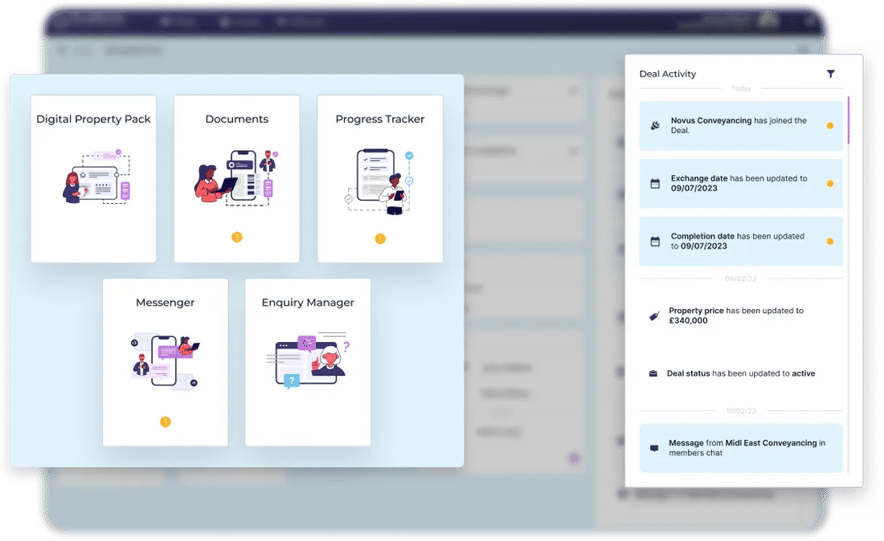The image size is (884, 541).
Task: Click the party icon beside Novus Conveyancing
Action: click(655, 125)
